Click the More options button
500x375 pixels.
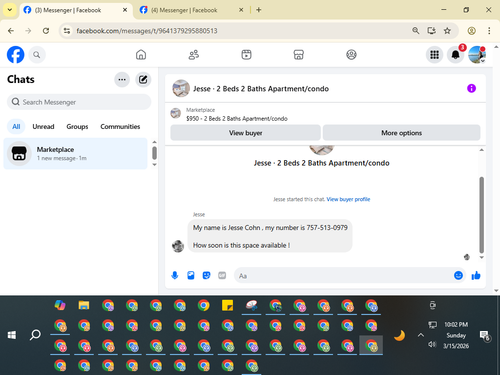pyautogui.click(x=401, y=133)
